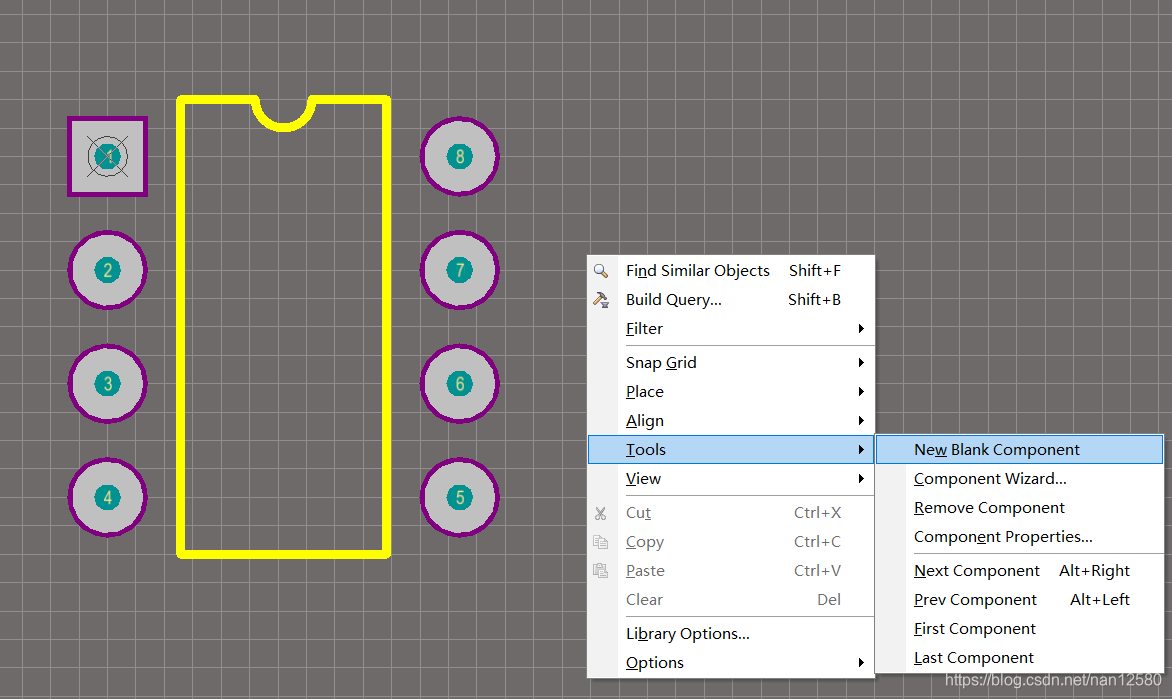Select round pad 7
Screen dimensions: 1172x699
(x=460, y=270)
